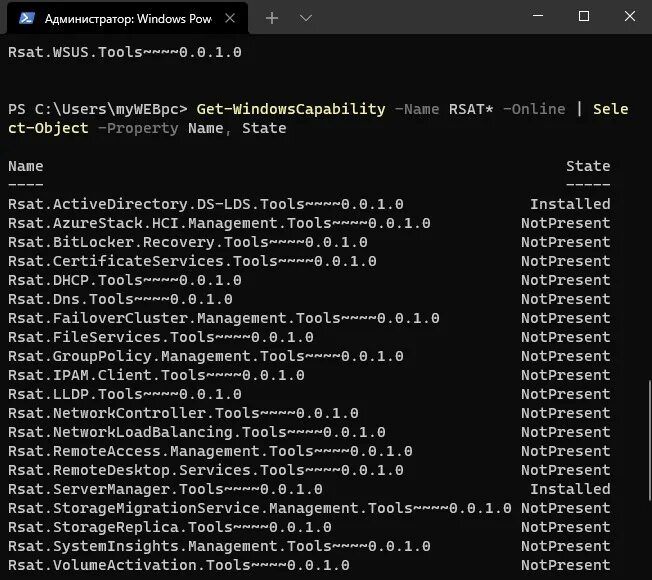Expand the new tab profiles dropdown arrow
This screenshot has width=652, height=580.
[x=306, y=18]
